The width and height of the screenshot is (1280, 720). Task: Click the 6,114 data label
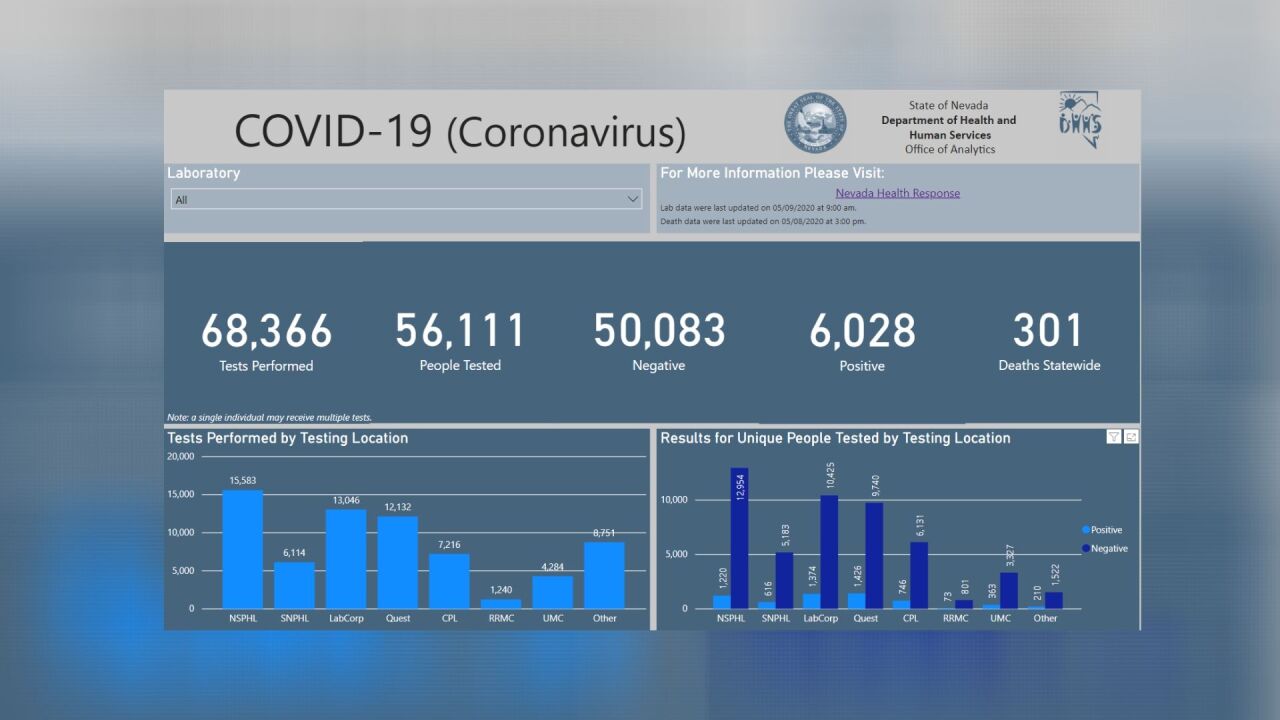(x=294, y=553)
